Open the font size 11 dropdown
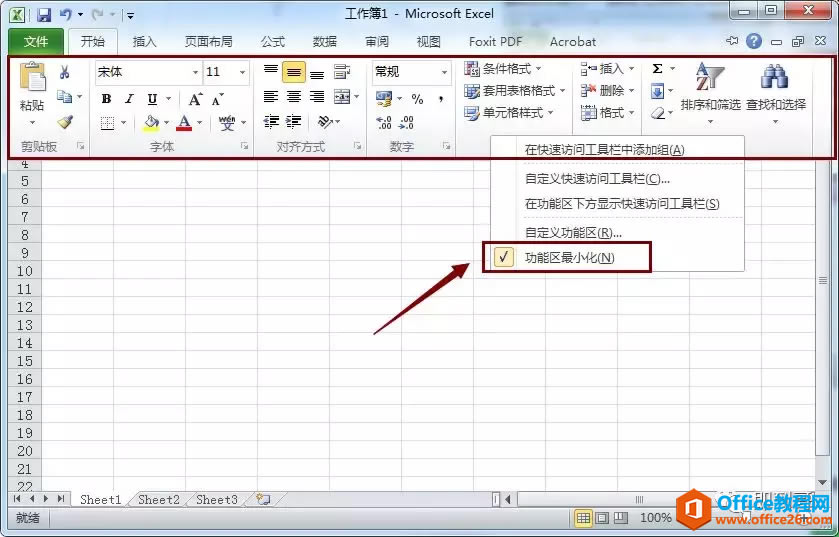 242,72
